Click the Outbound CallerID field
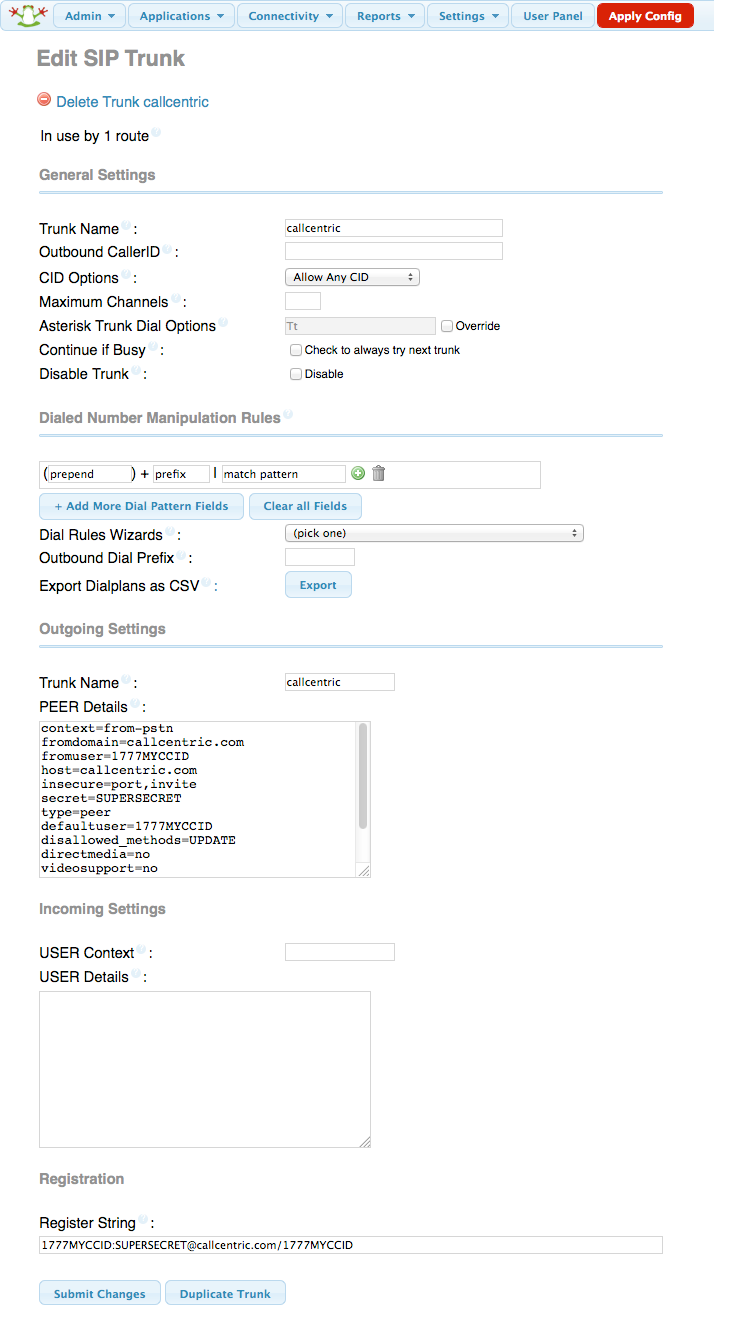The image size is (750, 1329). pos(394,251)
